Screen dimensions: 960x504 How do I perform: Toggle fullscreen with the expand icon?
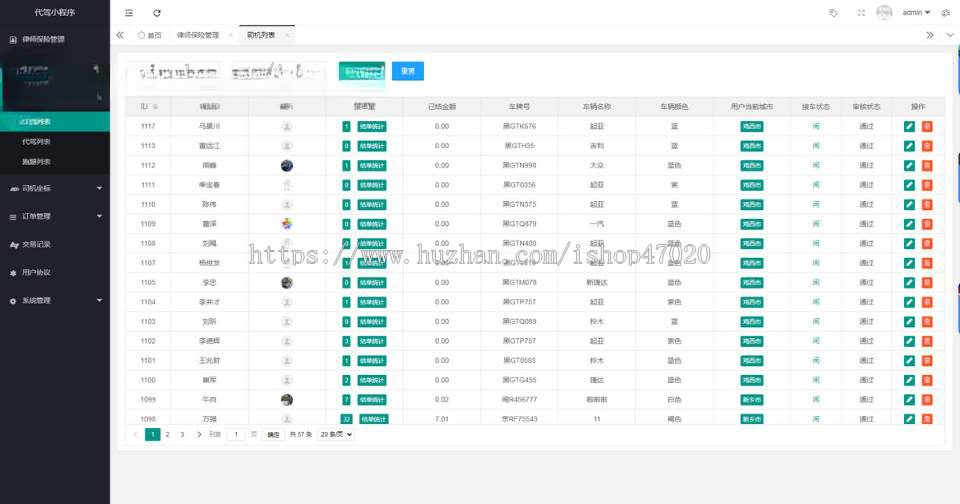861,13
